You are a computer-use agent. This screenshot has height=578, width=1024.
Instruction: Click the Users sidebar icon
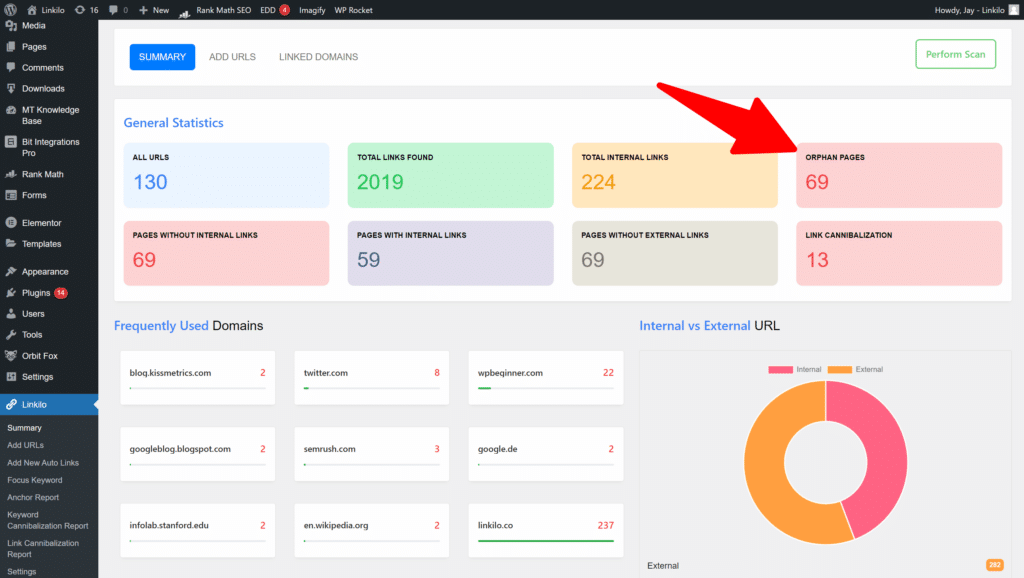point(11,313)
